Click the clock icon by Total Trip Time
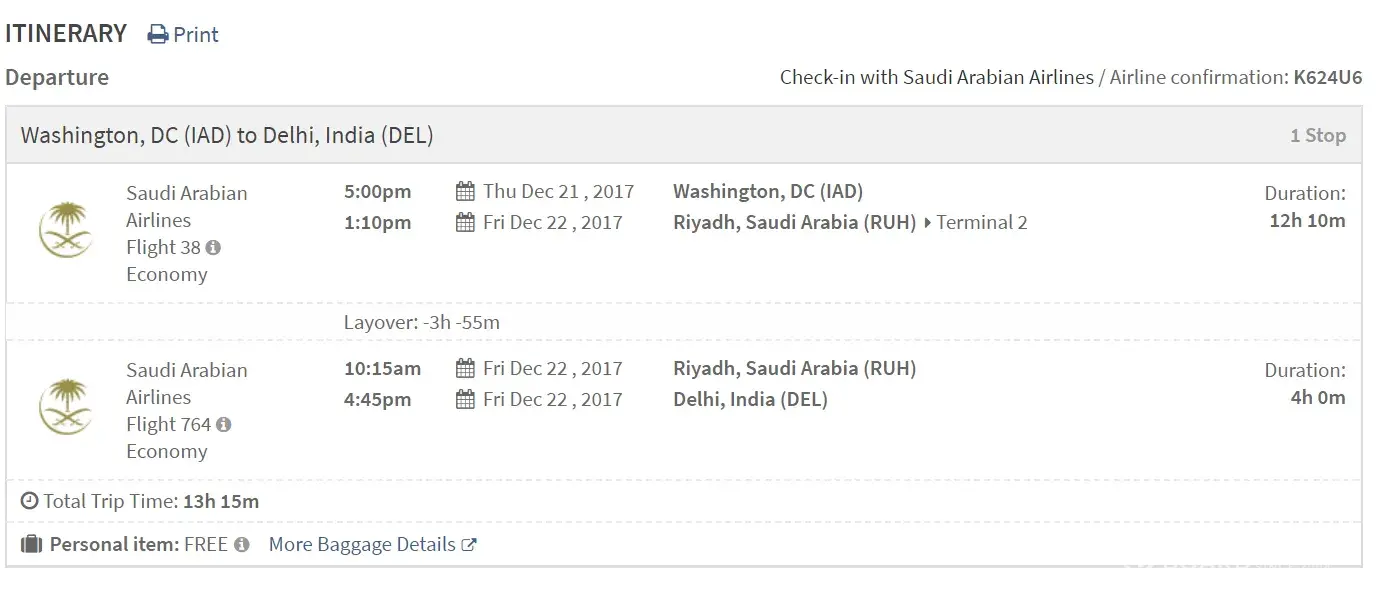Image resolution: width=1382 pixels, height=593 pixels. pyautogui.click(x=30, y=501)
